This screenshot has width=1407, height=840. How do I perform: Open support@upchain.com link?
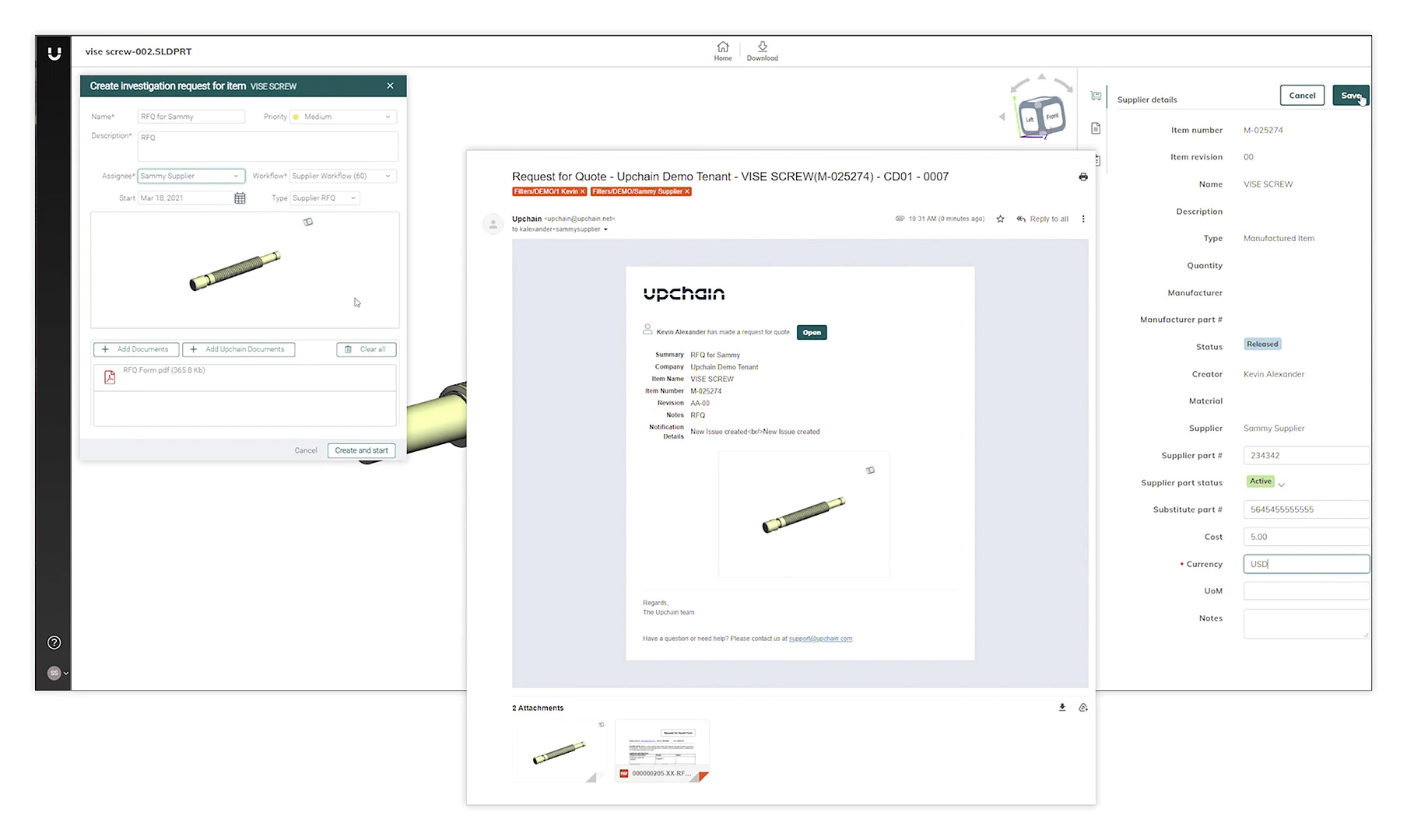click(820, 639)
